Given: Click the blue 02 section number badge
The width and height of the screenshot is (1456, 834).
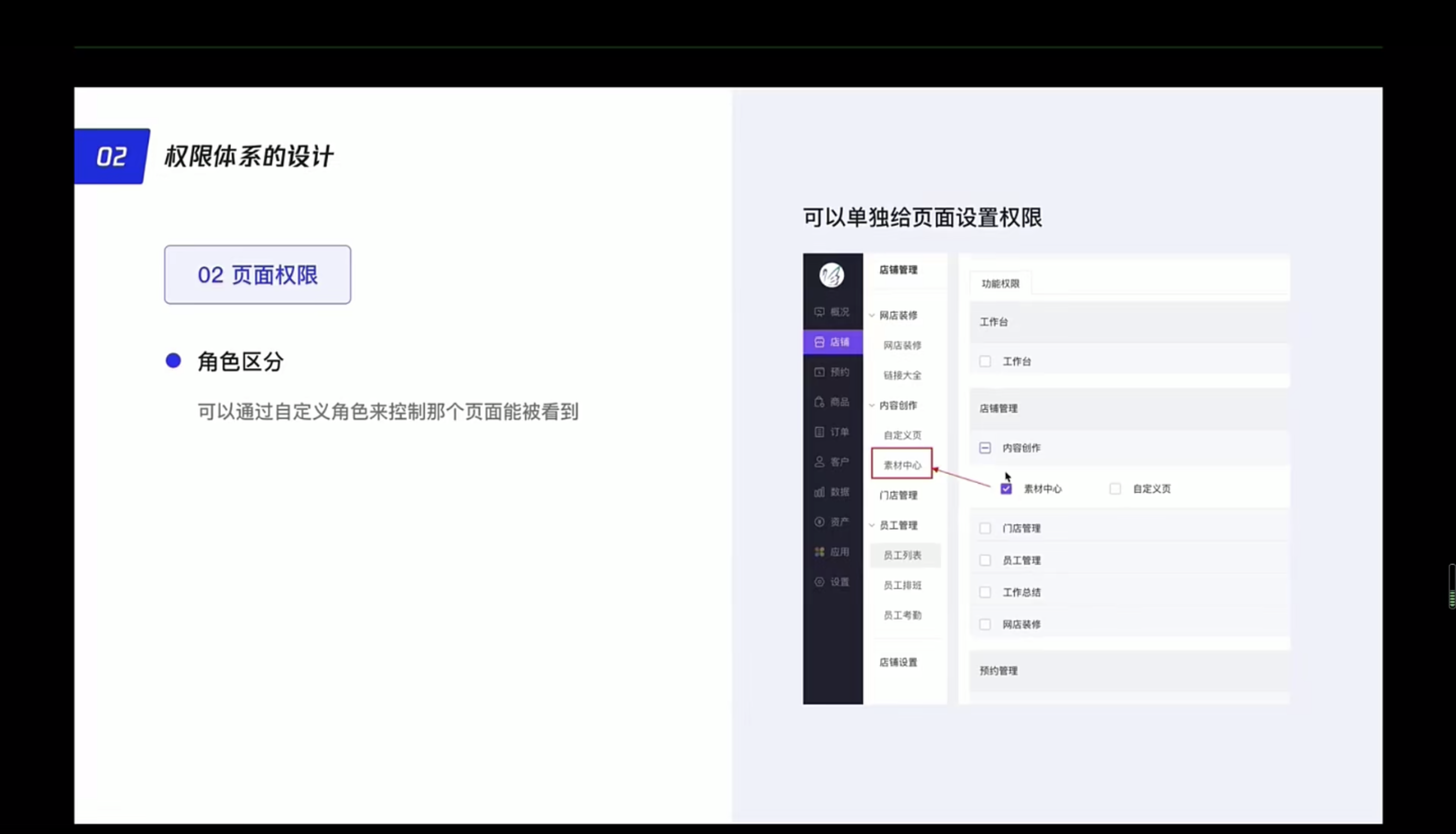Looking at the screenshot, I should pos(112,156).
